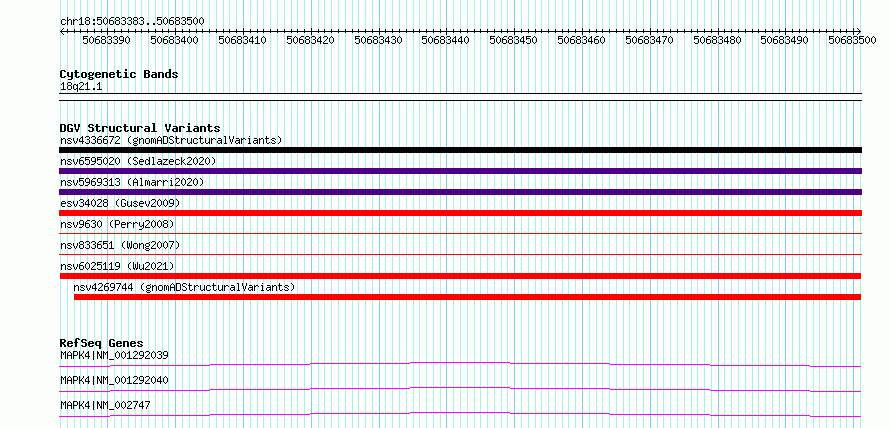Image resolution: width=890 pixels, height=428 pixels.
Task: Click the magenta NM_001292039 transcript line
Action: (x=460, y=364)
